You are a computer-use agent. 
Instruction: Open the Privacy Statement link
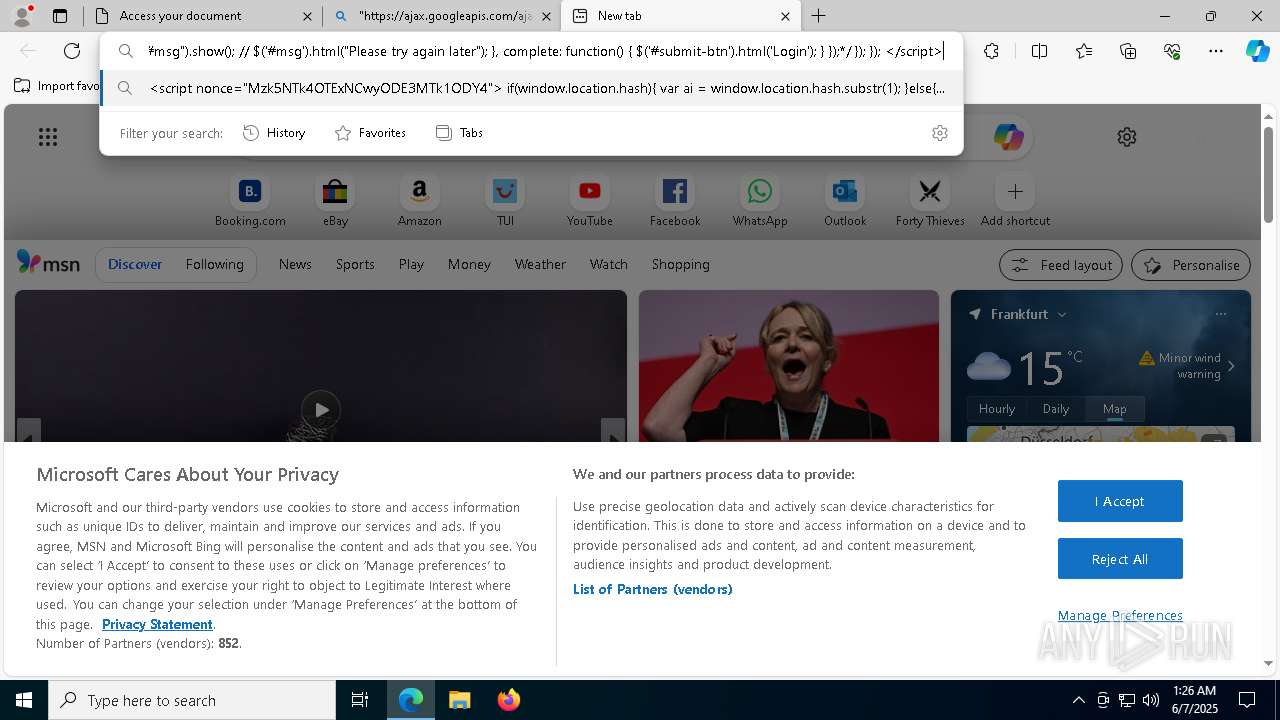157,624
